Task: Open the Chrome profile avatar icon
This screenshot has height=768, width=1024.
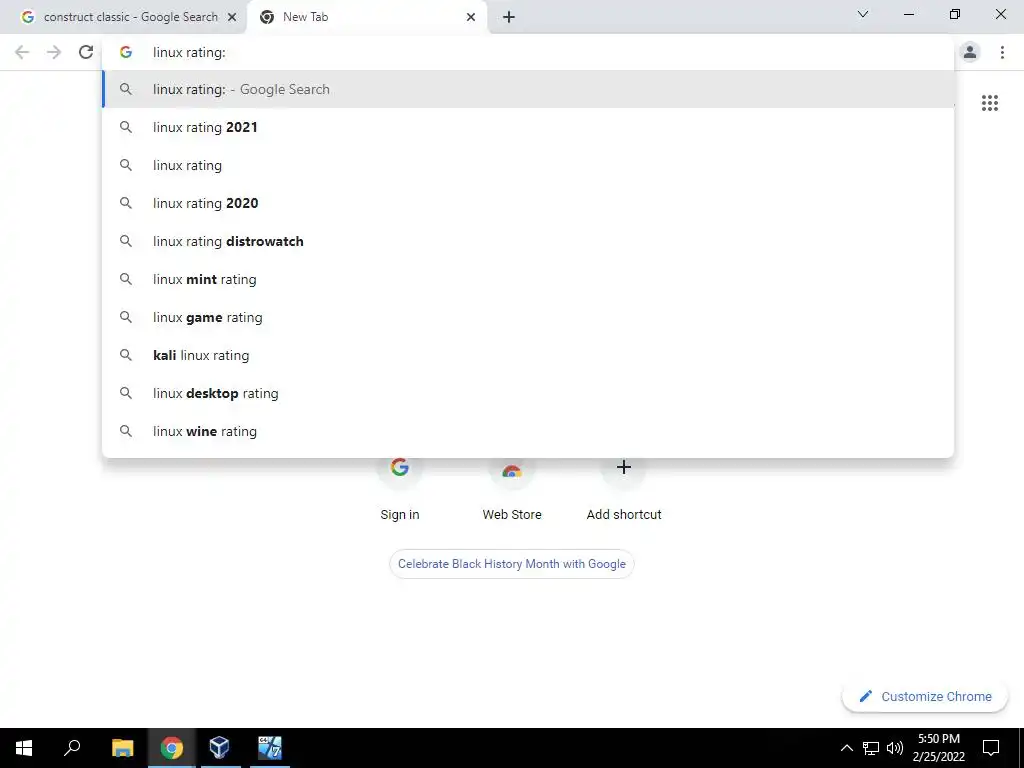Action: click(x=970, y=52)
